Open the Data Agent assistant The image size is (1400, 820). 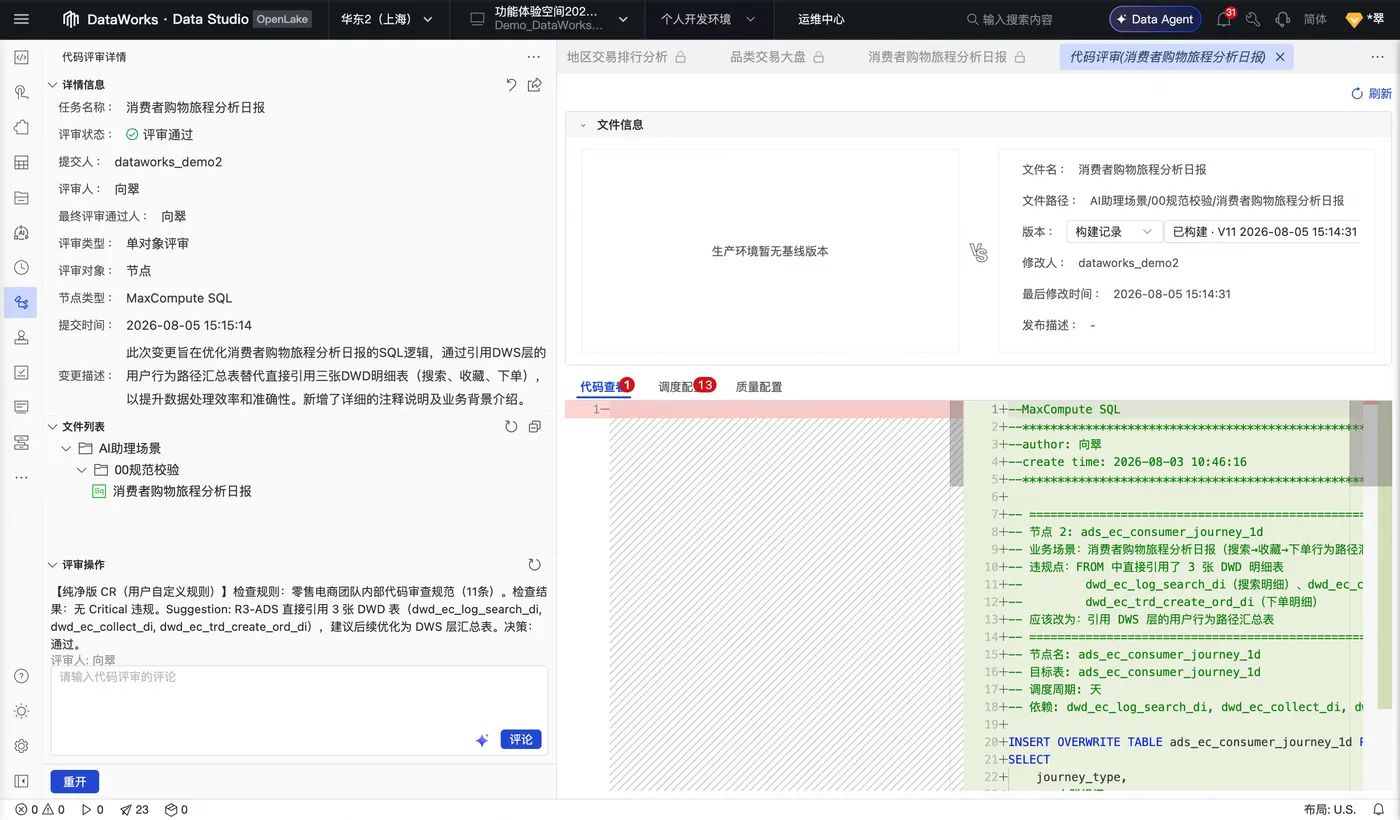point(1153,19)
